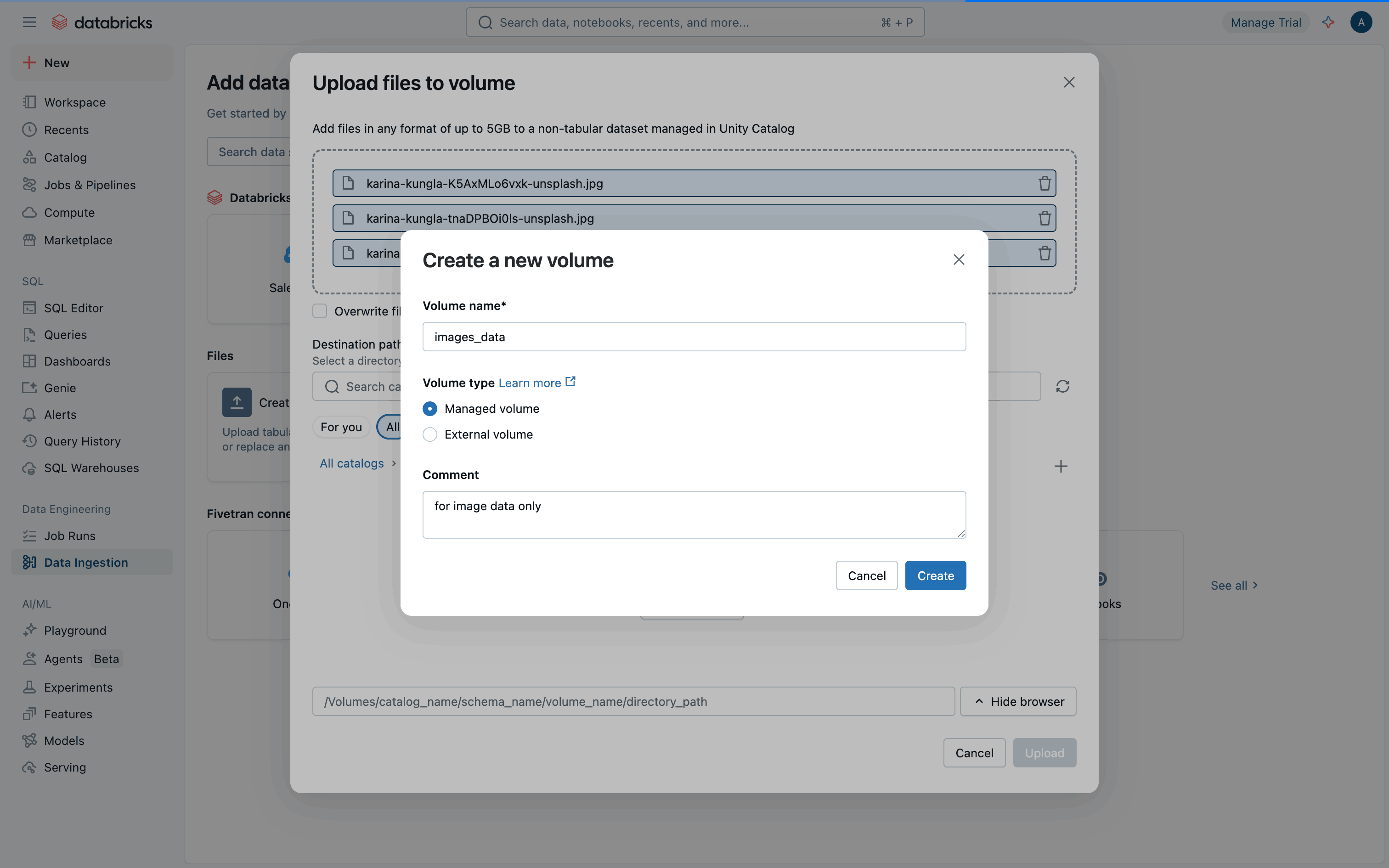Viewport: 1389px width, 868px height.
Task: Click inside the Comment text area
Action: coord(694,514)
